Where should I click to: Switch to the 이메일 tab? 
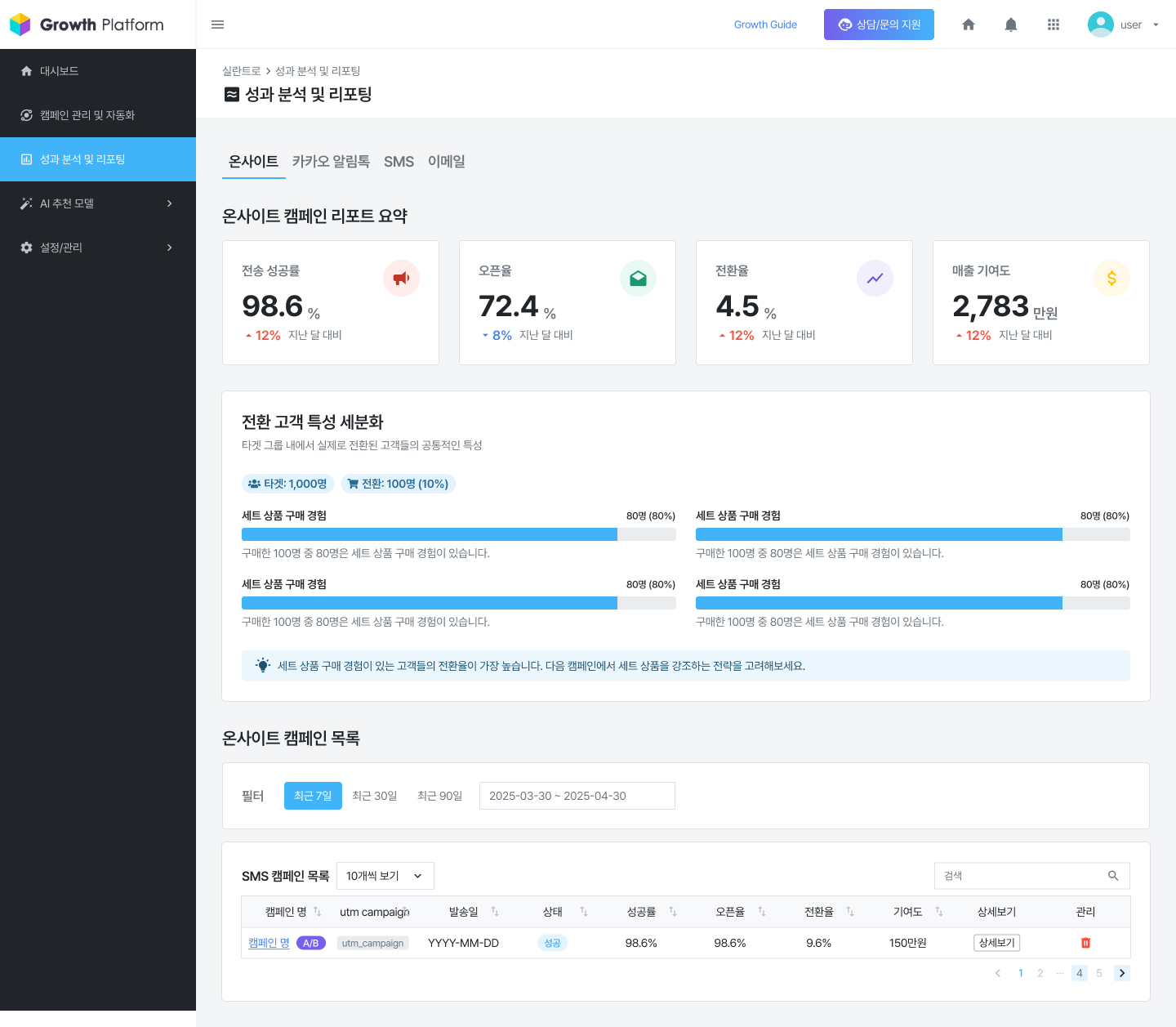point(447,161)
